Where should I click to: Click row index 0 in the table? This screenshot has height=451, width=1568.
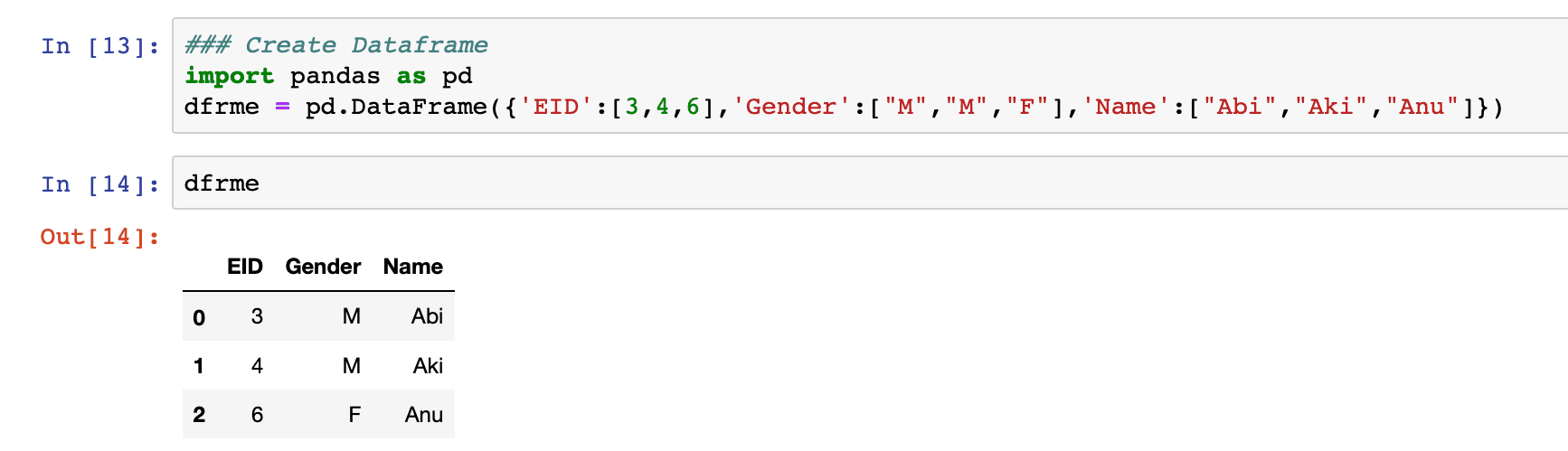199,317
